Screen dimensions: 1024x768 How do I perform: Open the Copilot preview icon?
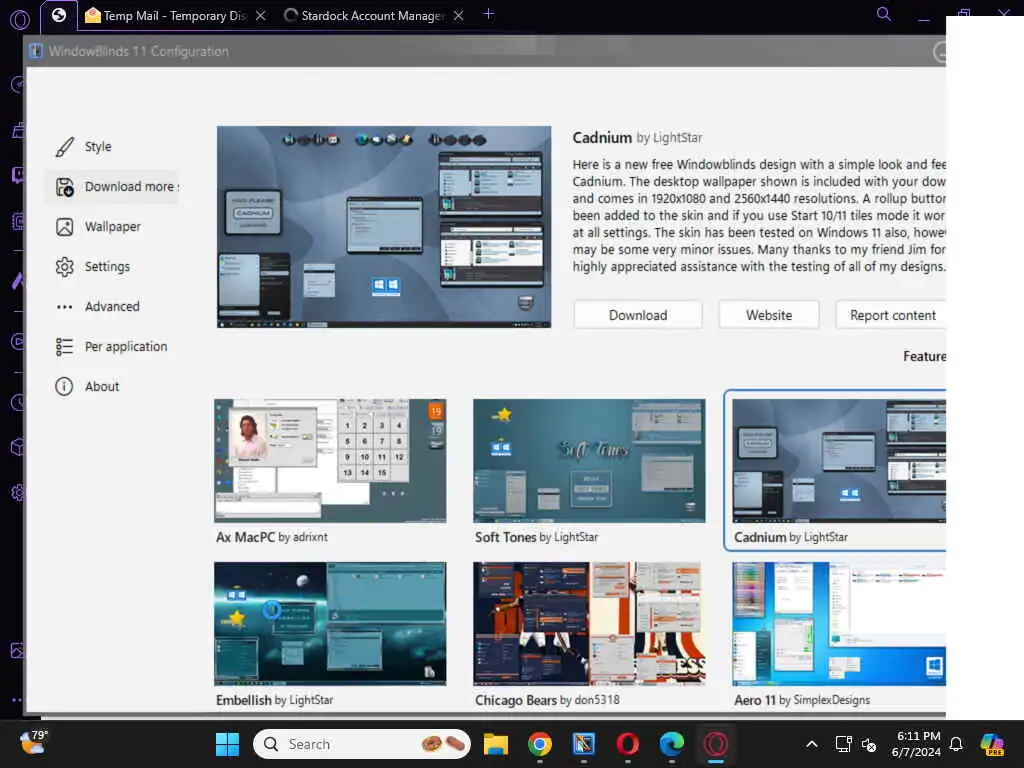993,744
